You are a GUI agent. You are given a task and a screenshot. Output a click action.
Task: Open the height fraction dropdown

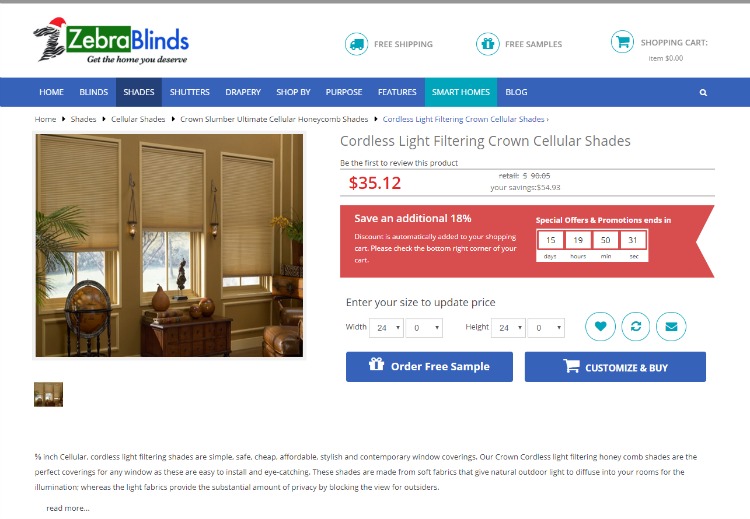pyautogui.click(x=546, y=328)
